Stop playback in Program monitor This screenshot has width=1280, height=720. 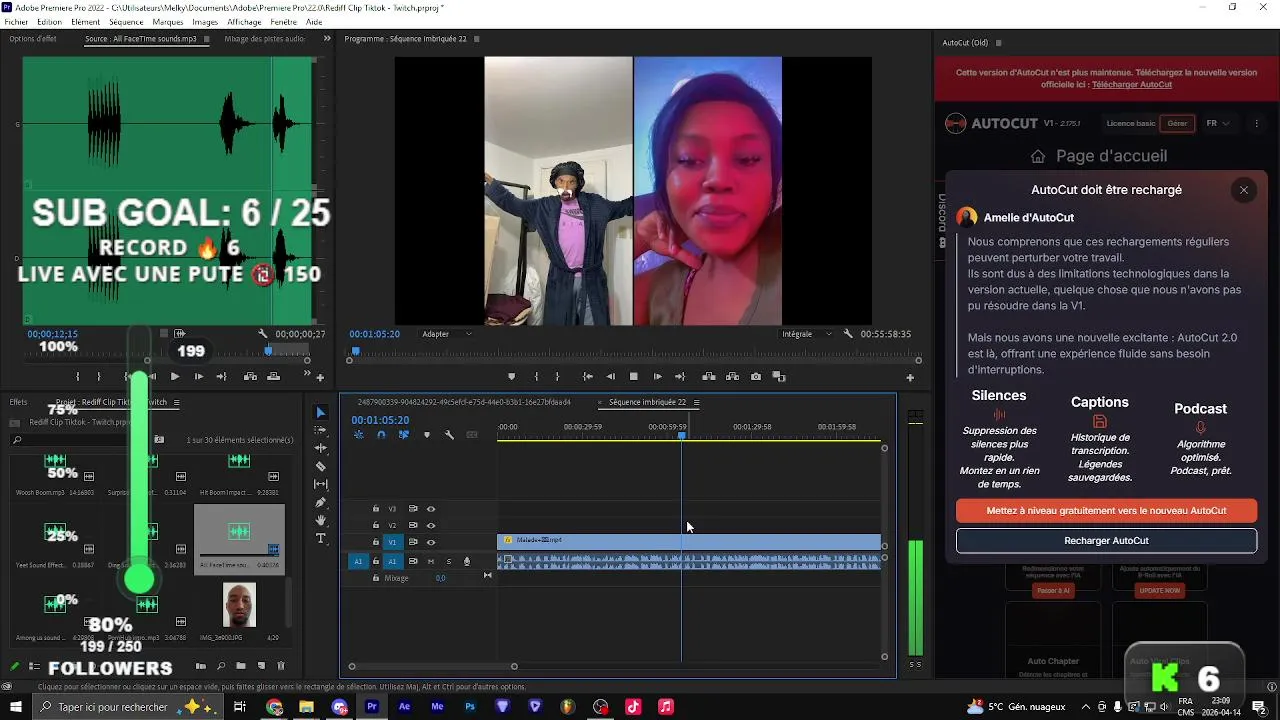pos(633,377)
